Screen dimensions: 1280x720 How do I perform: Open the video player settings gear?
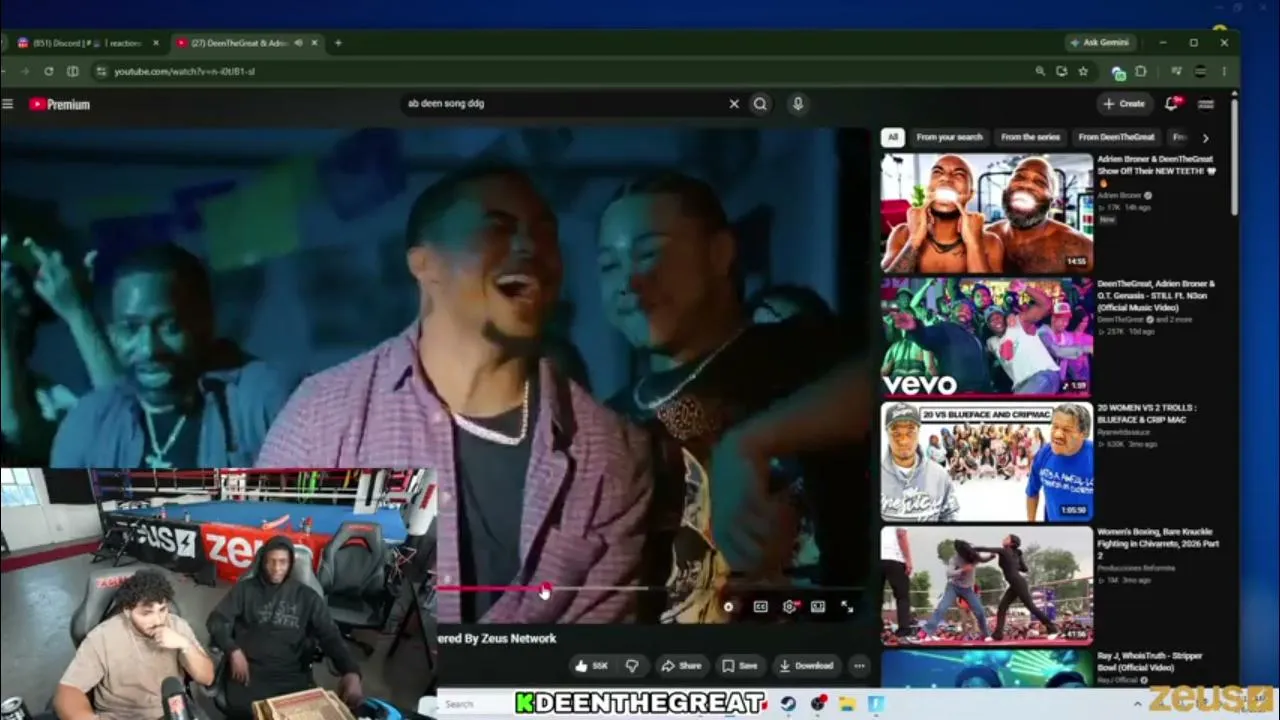[789, 607]
